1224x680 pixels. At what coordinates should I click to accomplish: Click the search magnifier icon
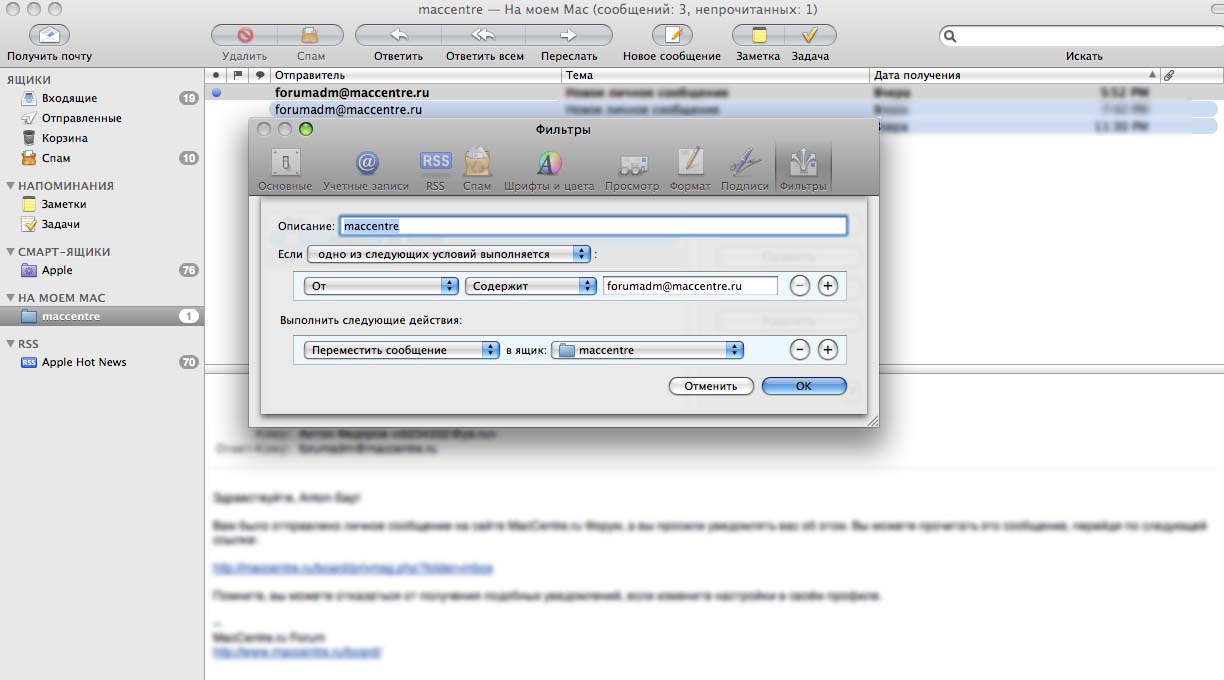[950, 36]
